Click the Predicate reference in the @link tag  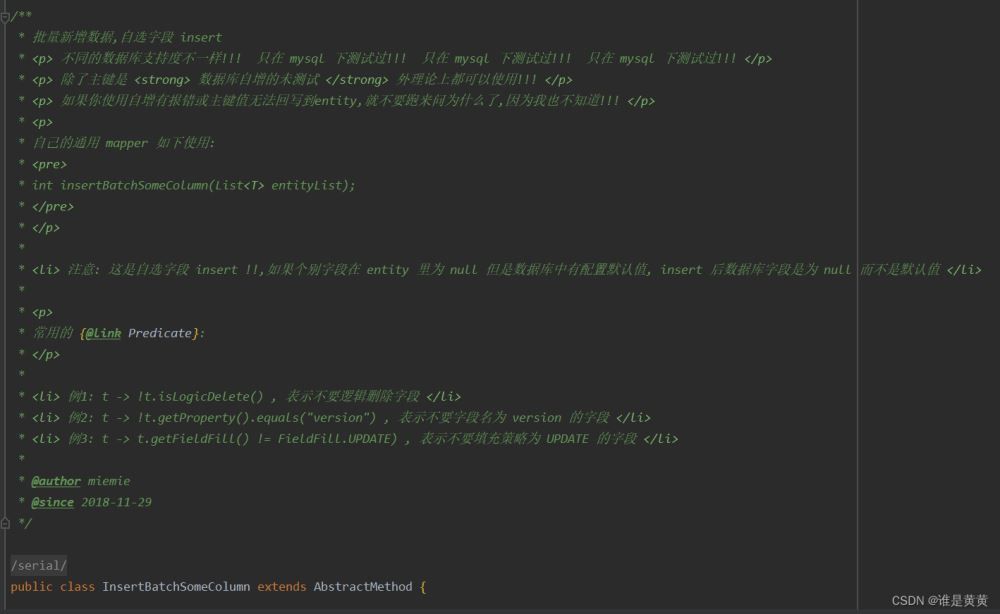click(x=159, y=333)
